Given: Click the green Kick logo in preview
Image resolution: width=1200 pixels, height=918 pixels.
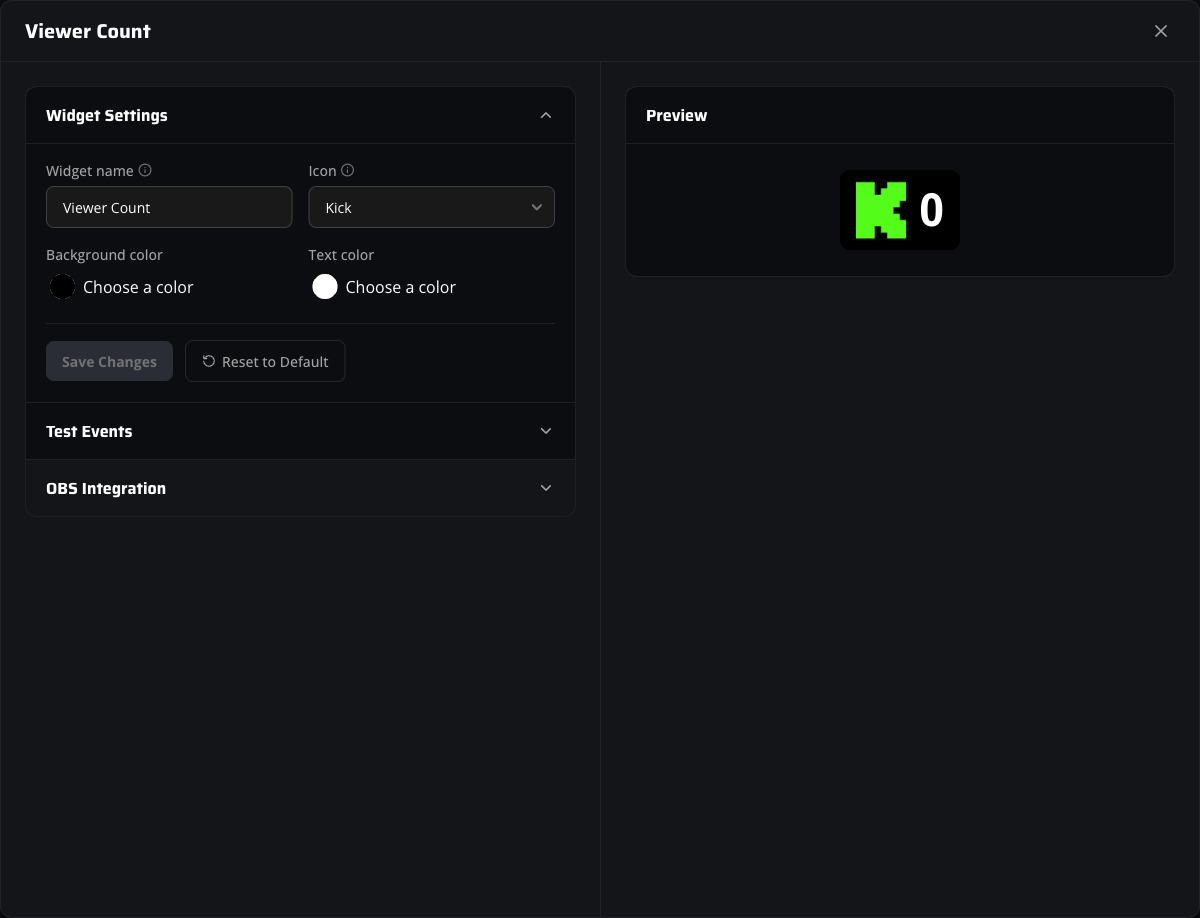Looking at the screenshot, I should [881, 210].
